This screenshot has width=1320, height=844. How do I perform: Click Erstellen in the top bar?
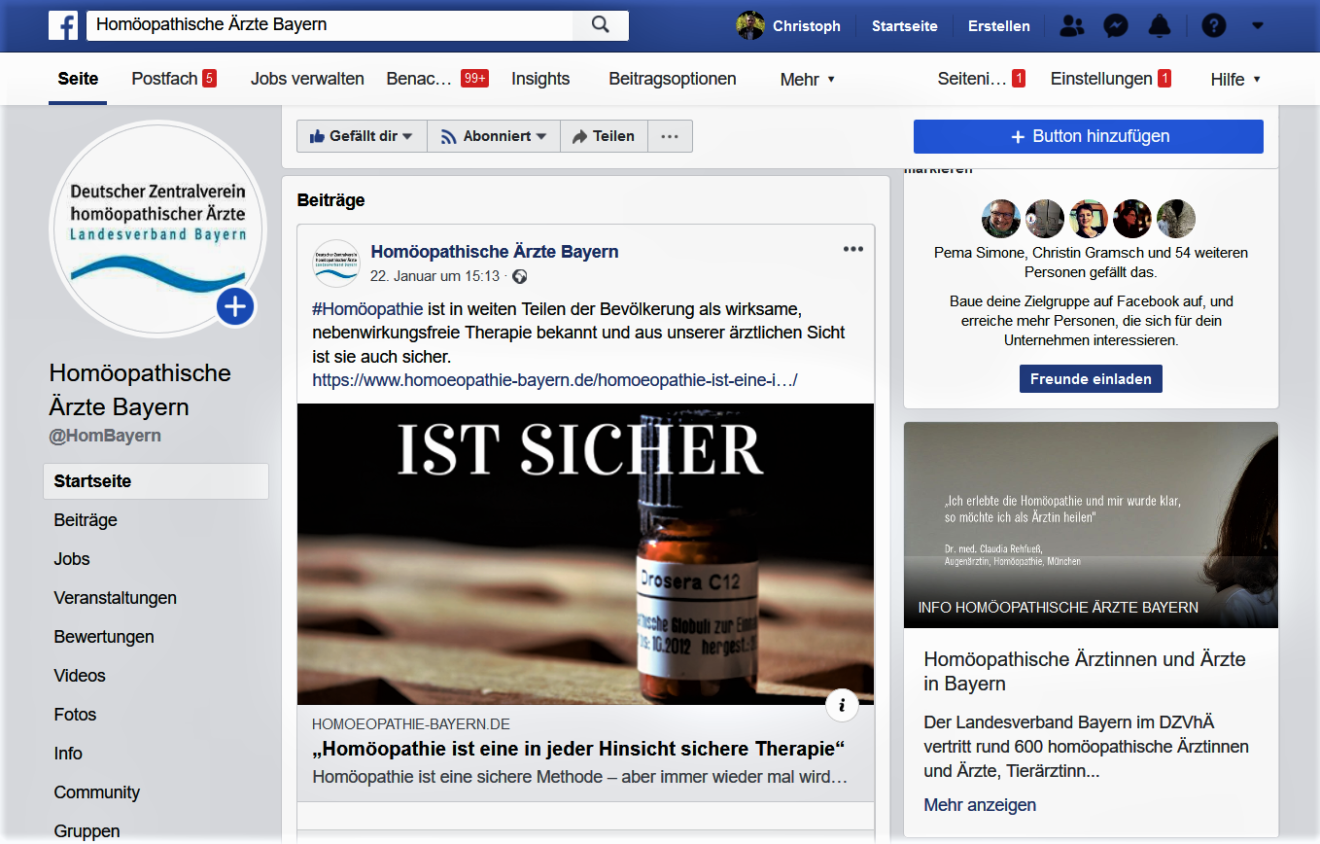tap(999, 26)
